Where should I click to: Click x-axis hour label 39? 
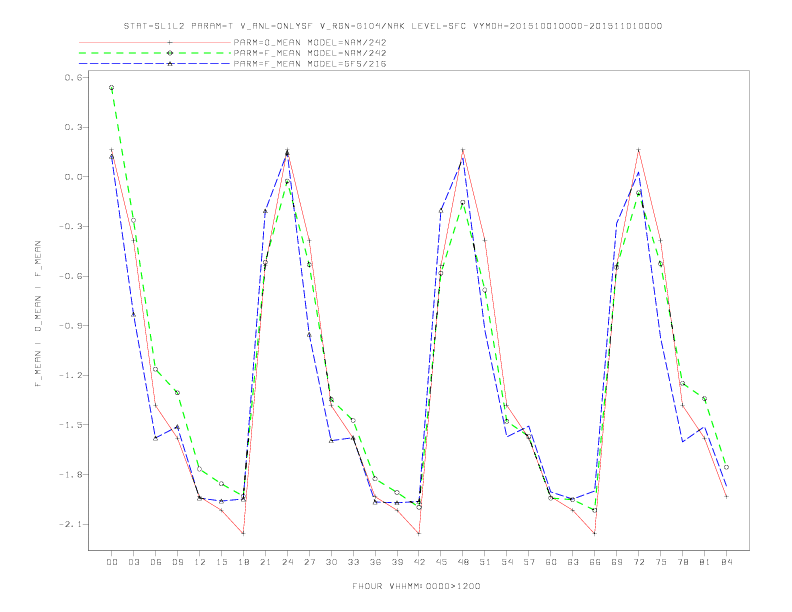pyautogui.click(x=397, y=562)
